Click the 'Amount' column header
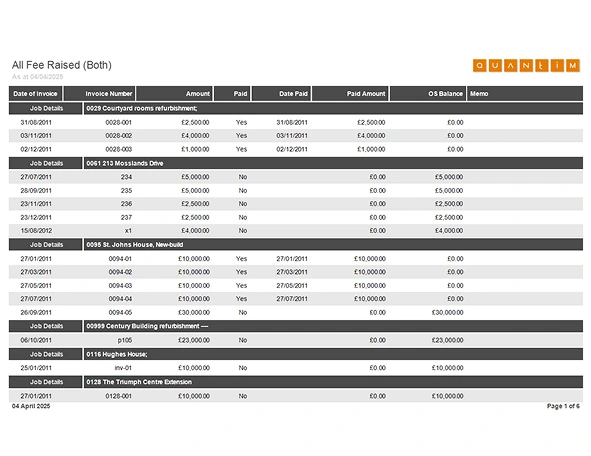 click(x=175, y=93)
